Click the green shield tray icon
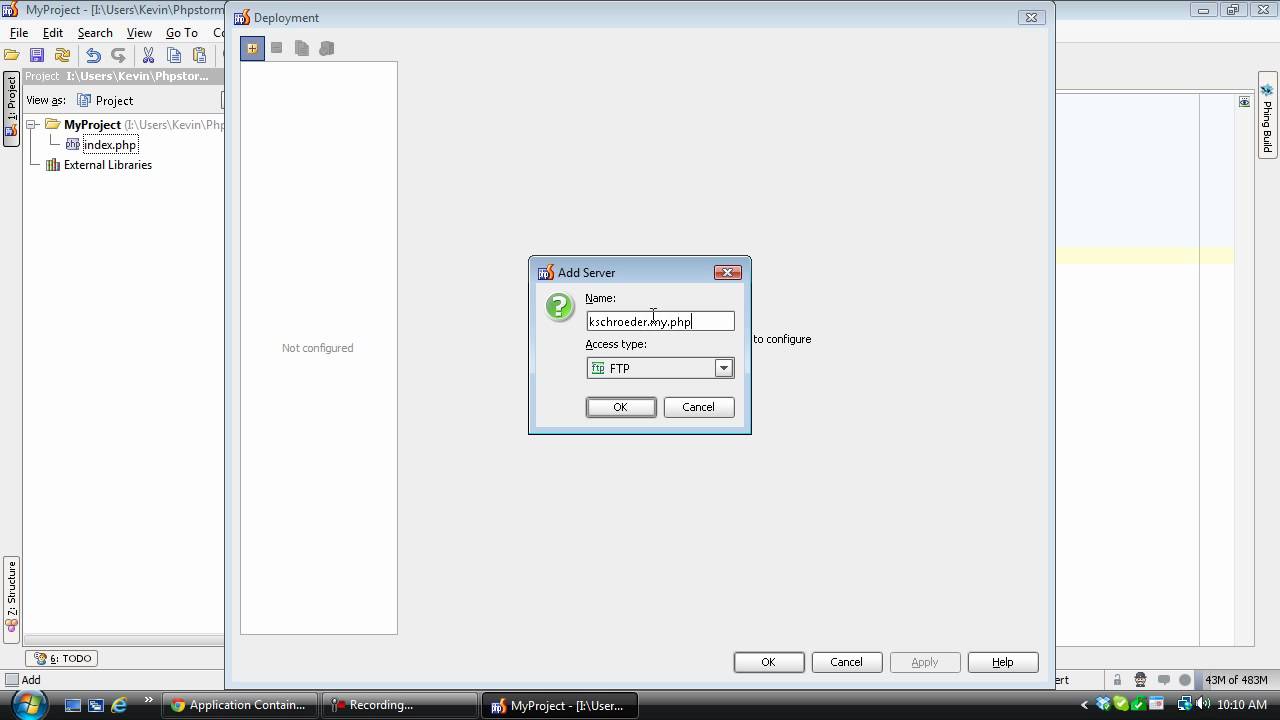 click(x=1140, y=705)
